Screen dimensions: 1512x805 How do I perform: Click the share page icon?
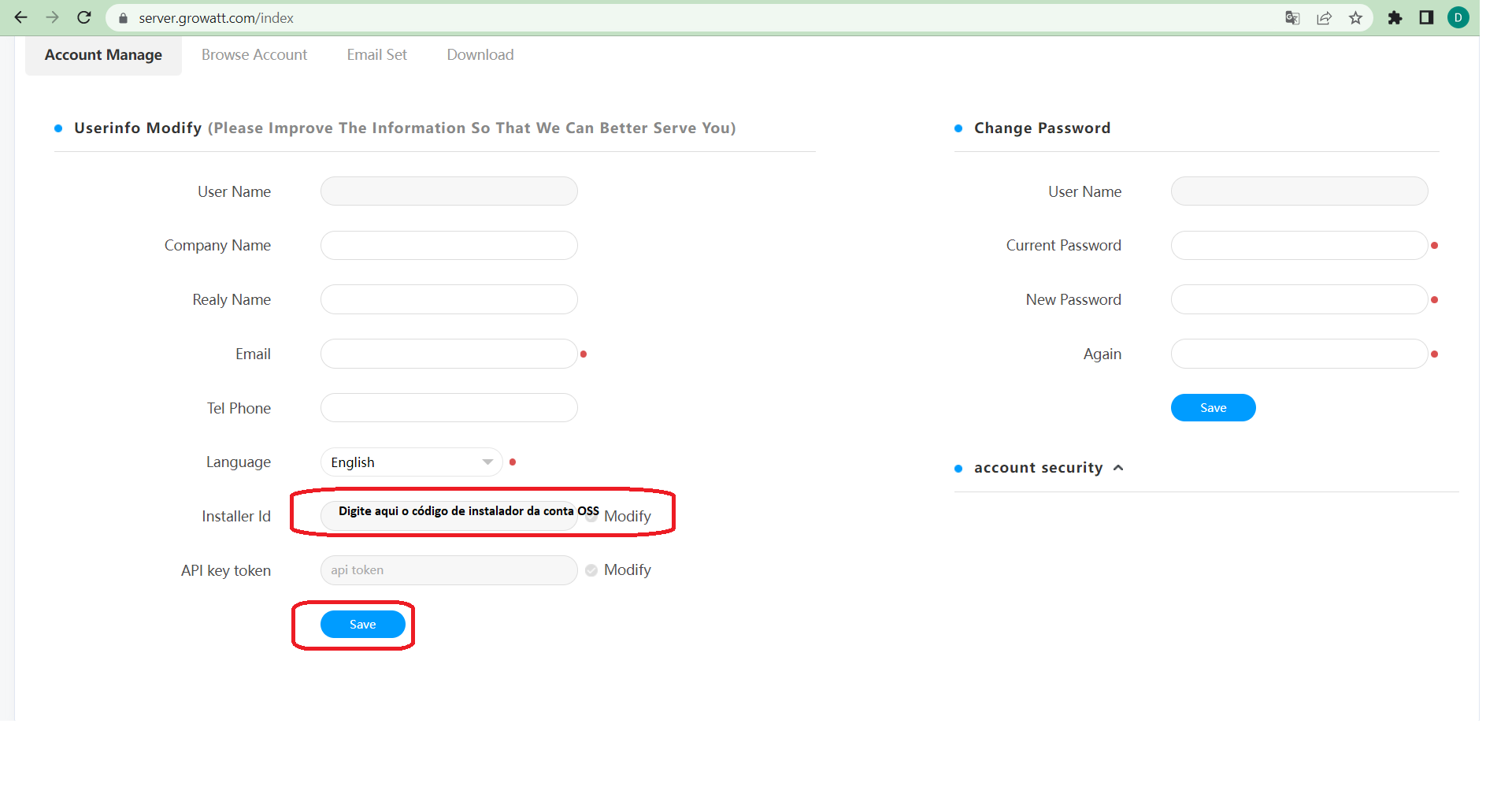click(x=1324, y=18)
